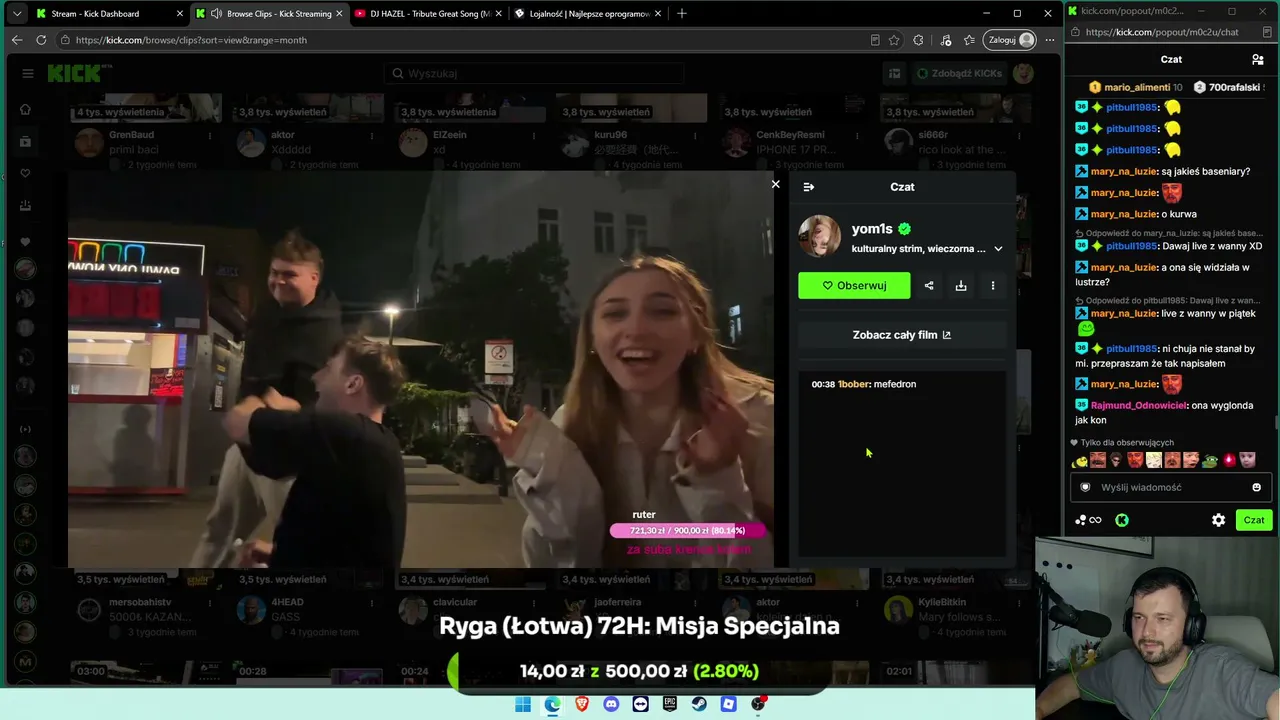Open Brave browser from the taskbar
Image resolution: width=1280 pixels, height=720 pixels.
(582, 704)
